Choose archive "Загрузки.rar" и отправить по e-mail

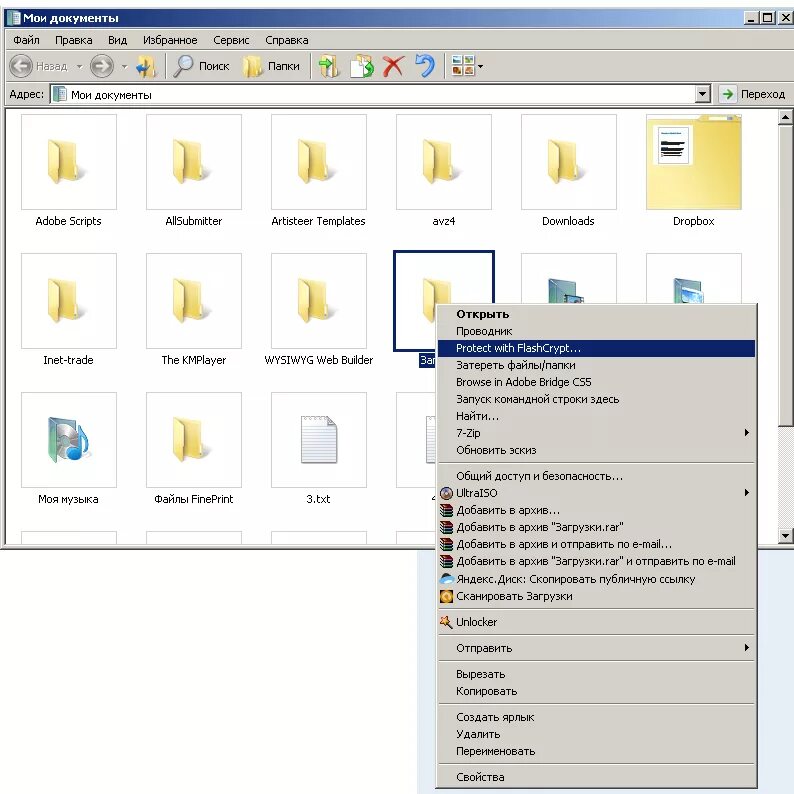click(x=597, y=561)
